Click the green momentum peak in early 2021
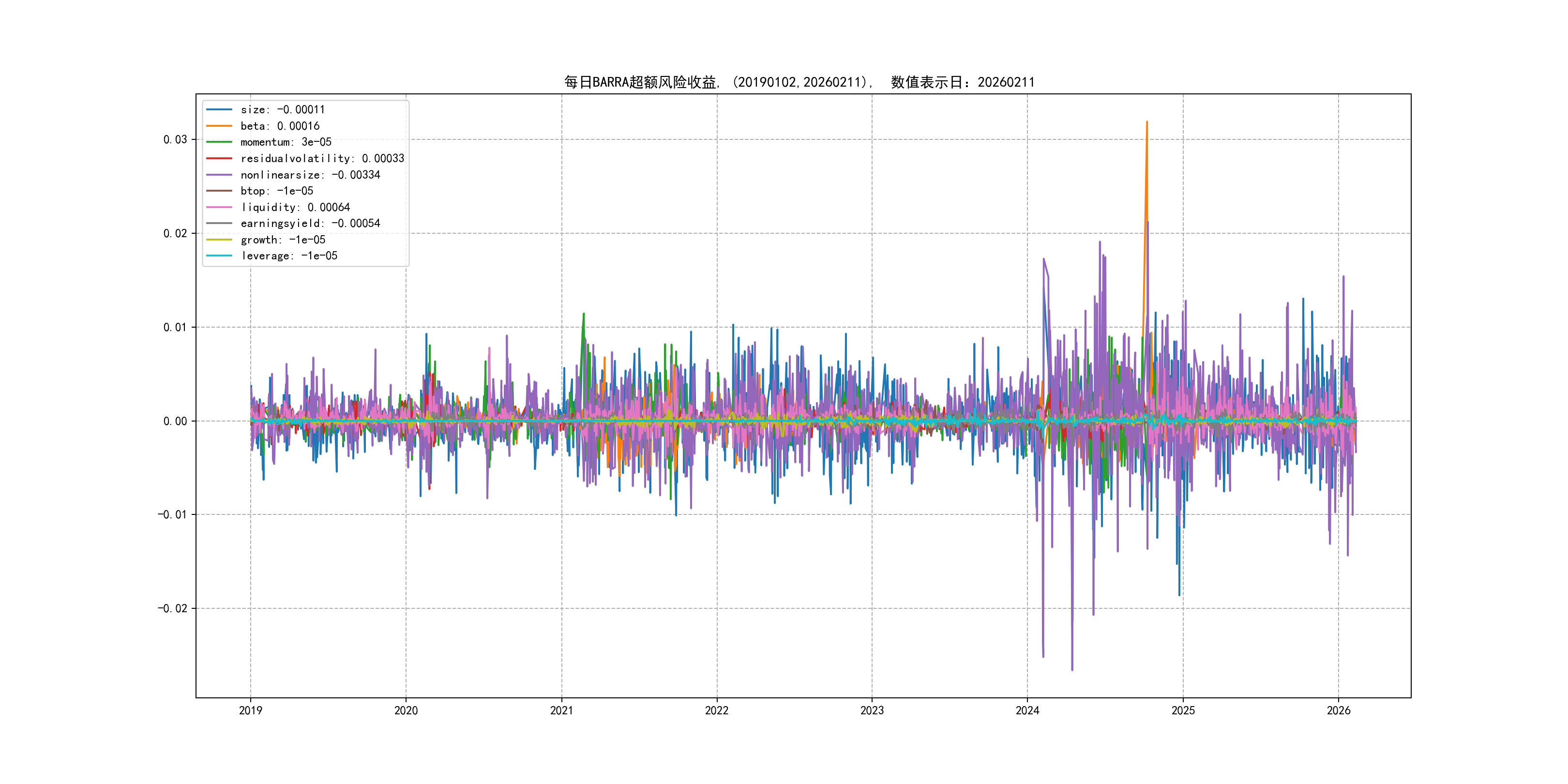This screenshot has height=784, width=1568. [x=584, y=315]
